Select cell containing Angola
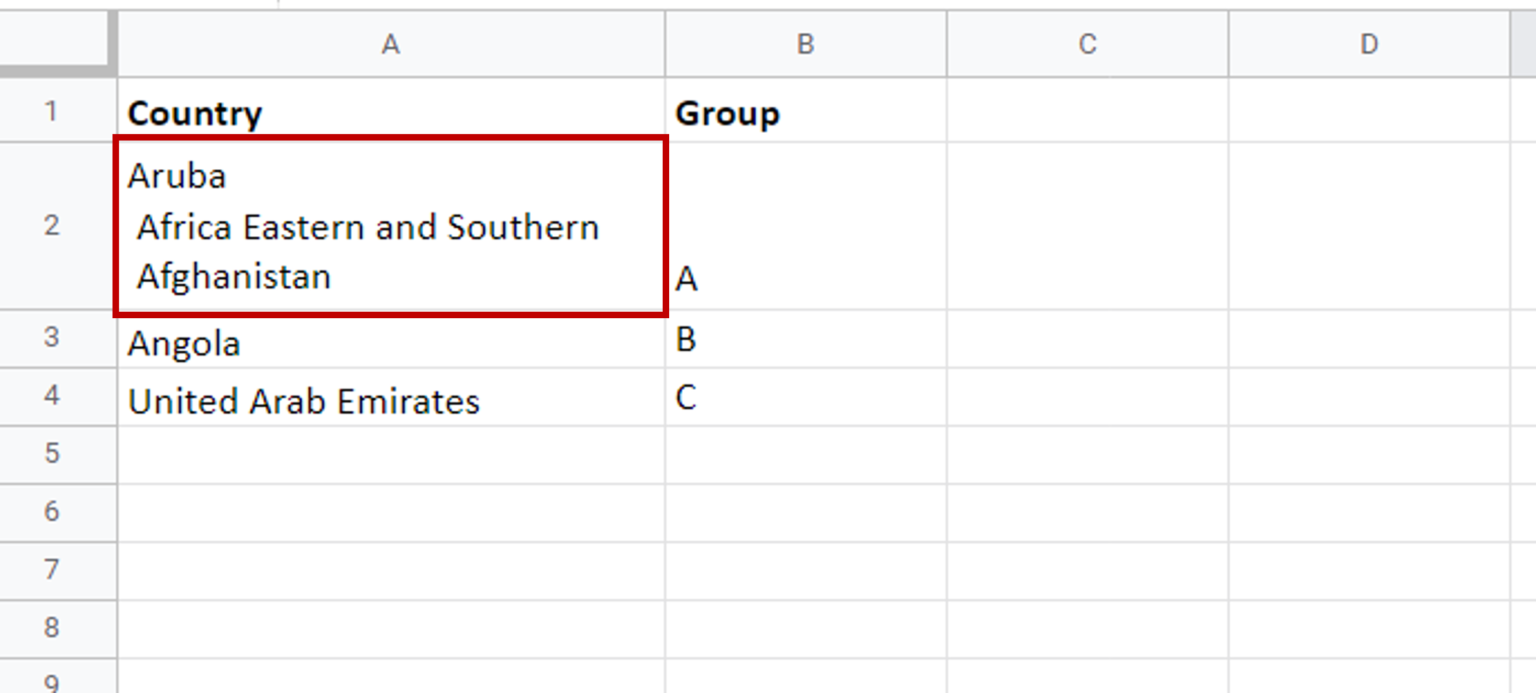This screenshot has height=693, width=1536. [x=391, y=339]
